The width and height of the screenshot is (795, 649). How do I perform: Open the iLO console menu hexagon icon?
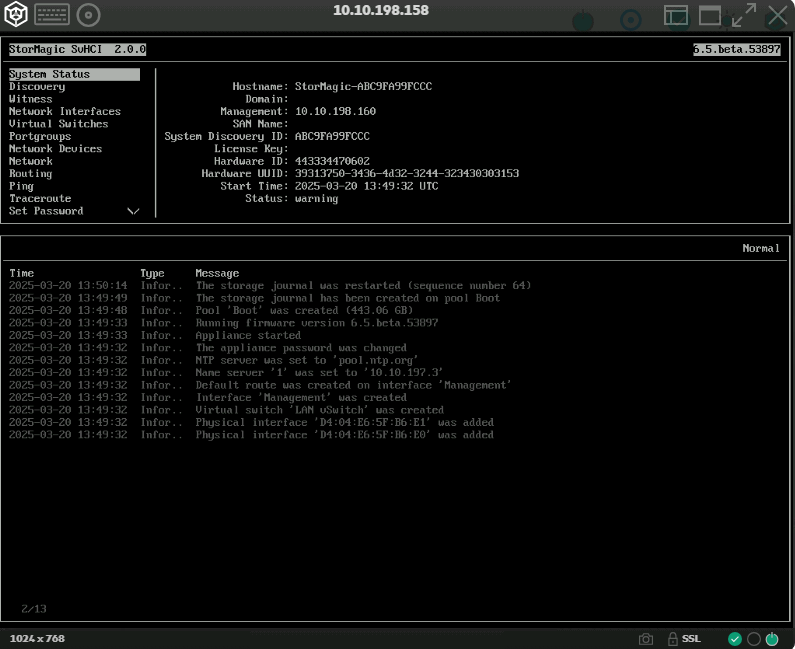pyautogui.click(x=15, y=14)
